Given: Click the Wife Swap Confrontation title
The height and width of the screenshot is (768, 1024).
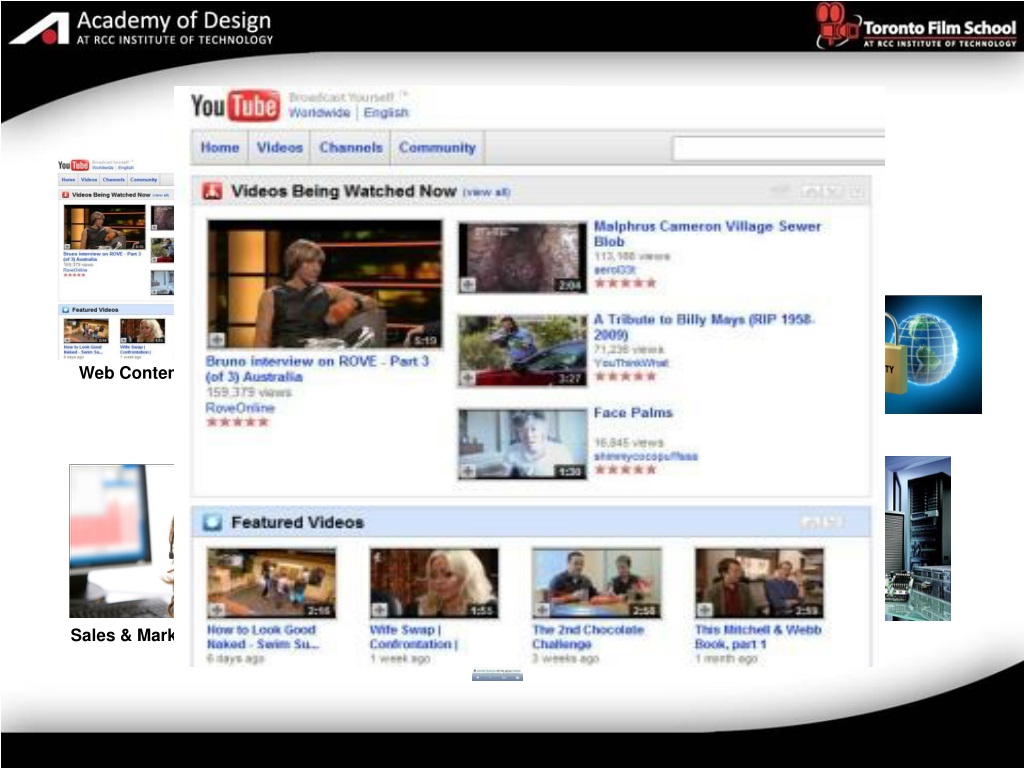Looking at the screenshot, I should point(414,637).
